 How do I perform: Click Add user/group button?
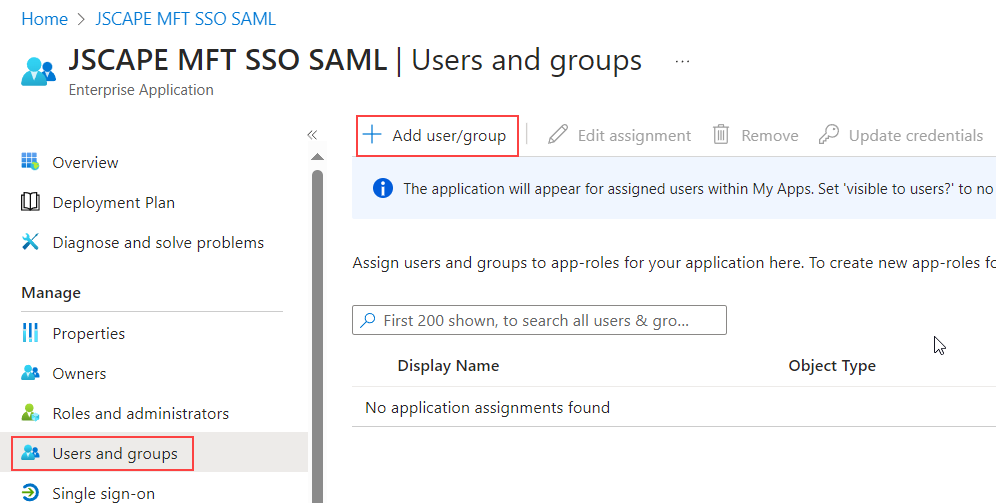coord(437,135)
